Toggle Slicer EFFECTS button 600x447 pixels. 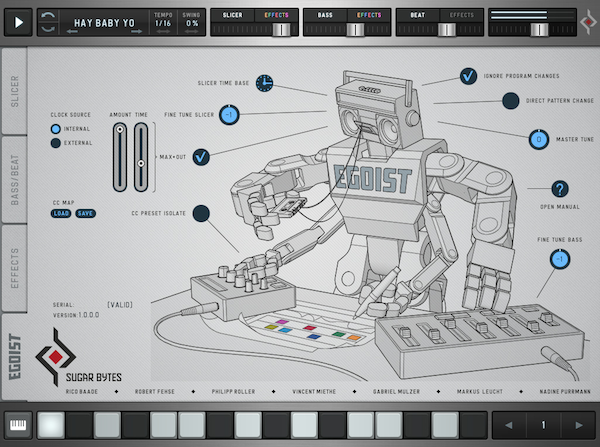276,15
